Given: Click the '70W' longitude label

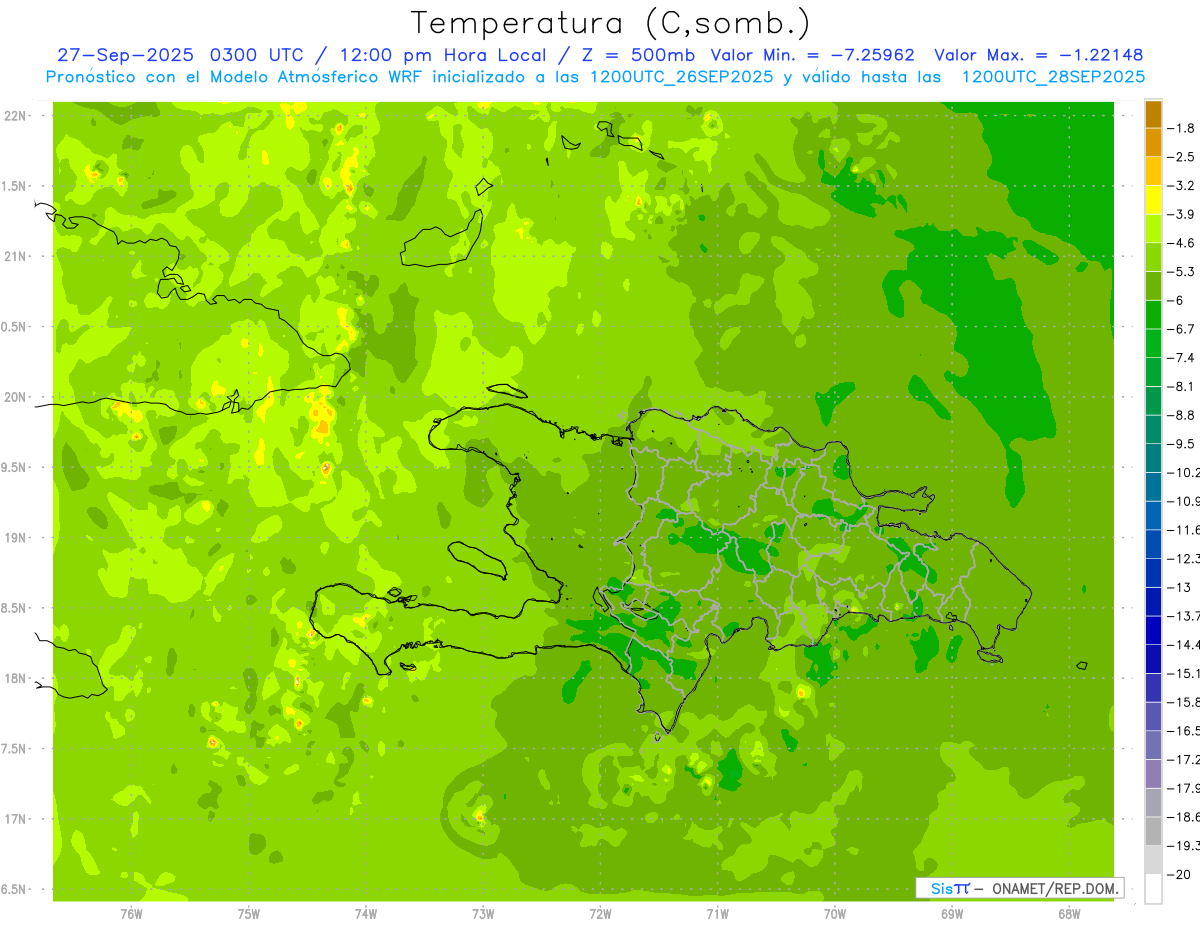Looking at the screenshot, I should click(835, 914).
